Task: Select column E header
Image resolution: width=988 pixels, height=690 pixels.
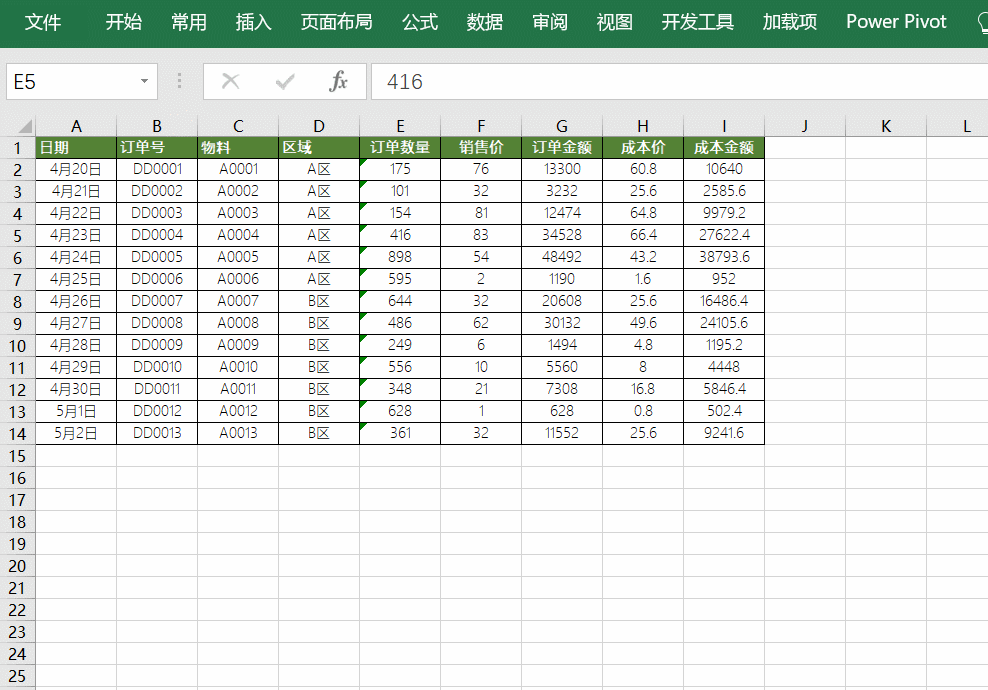Action: click(400, 126)
